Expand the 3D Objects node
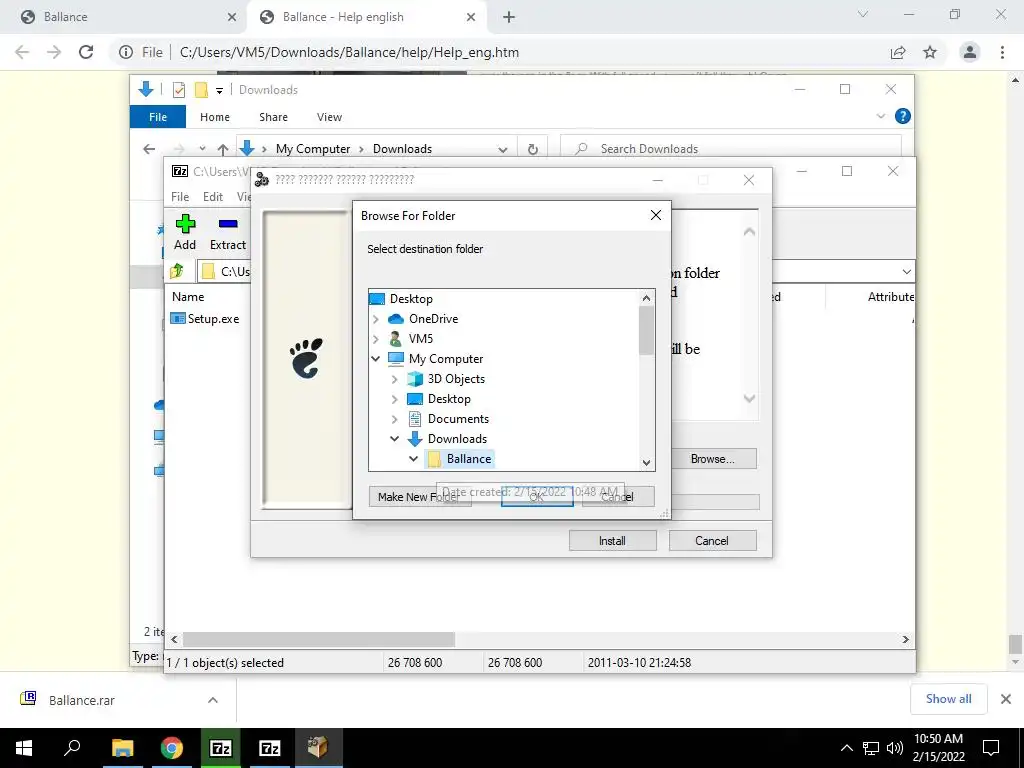 394,379
